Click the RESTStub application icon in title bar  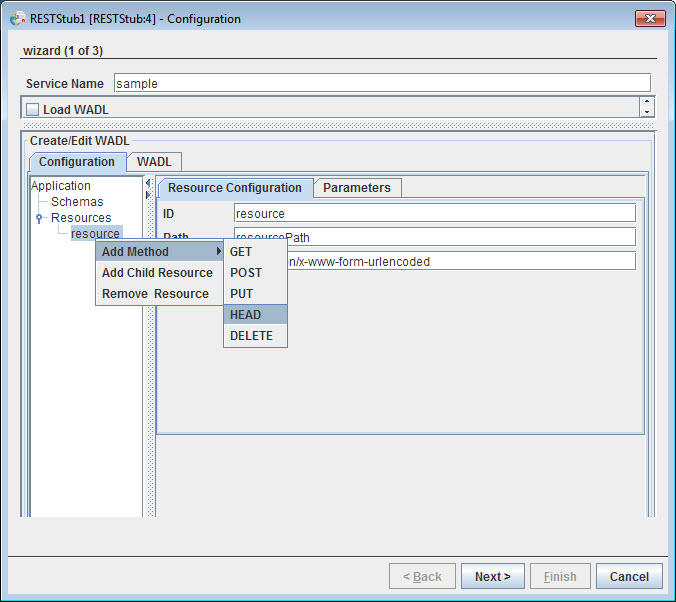[18, 18]
